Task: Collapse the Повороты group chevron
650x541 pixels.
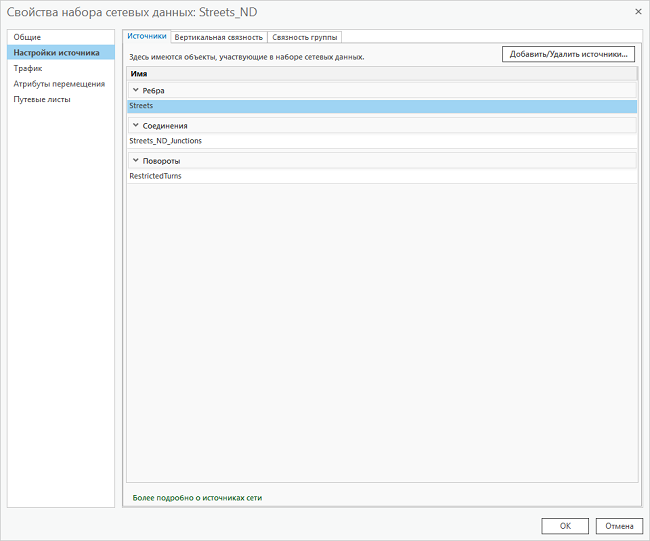Action: click(135, 161)
